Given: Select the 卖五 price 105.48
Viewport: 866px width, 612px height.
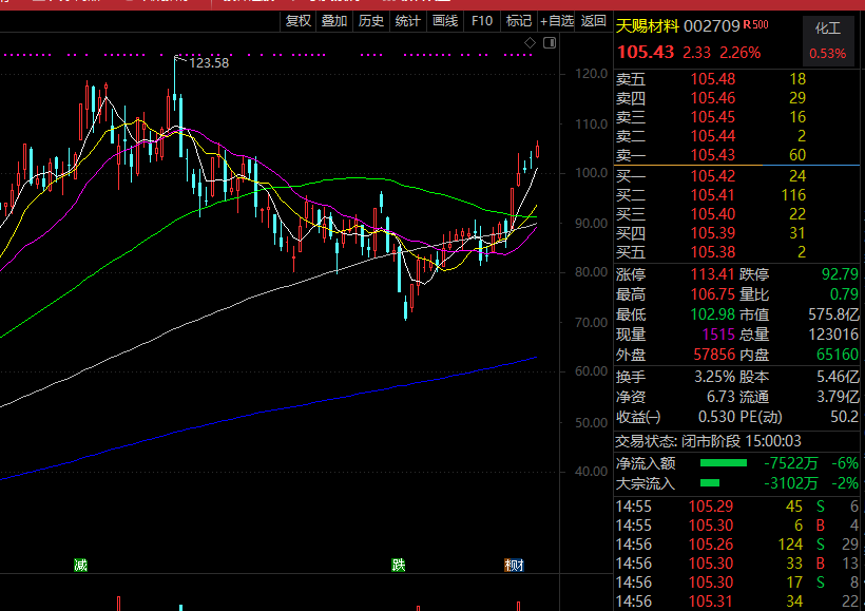Looking at the screenshot, I should pyautogui.click(x=713, y=79).
